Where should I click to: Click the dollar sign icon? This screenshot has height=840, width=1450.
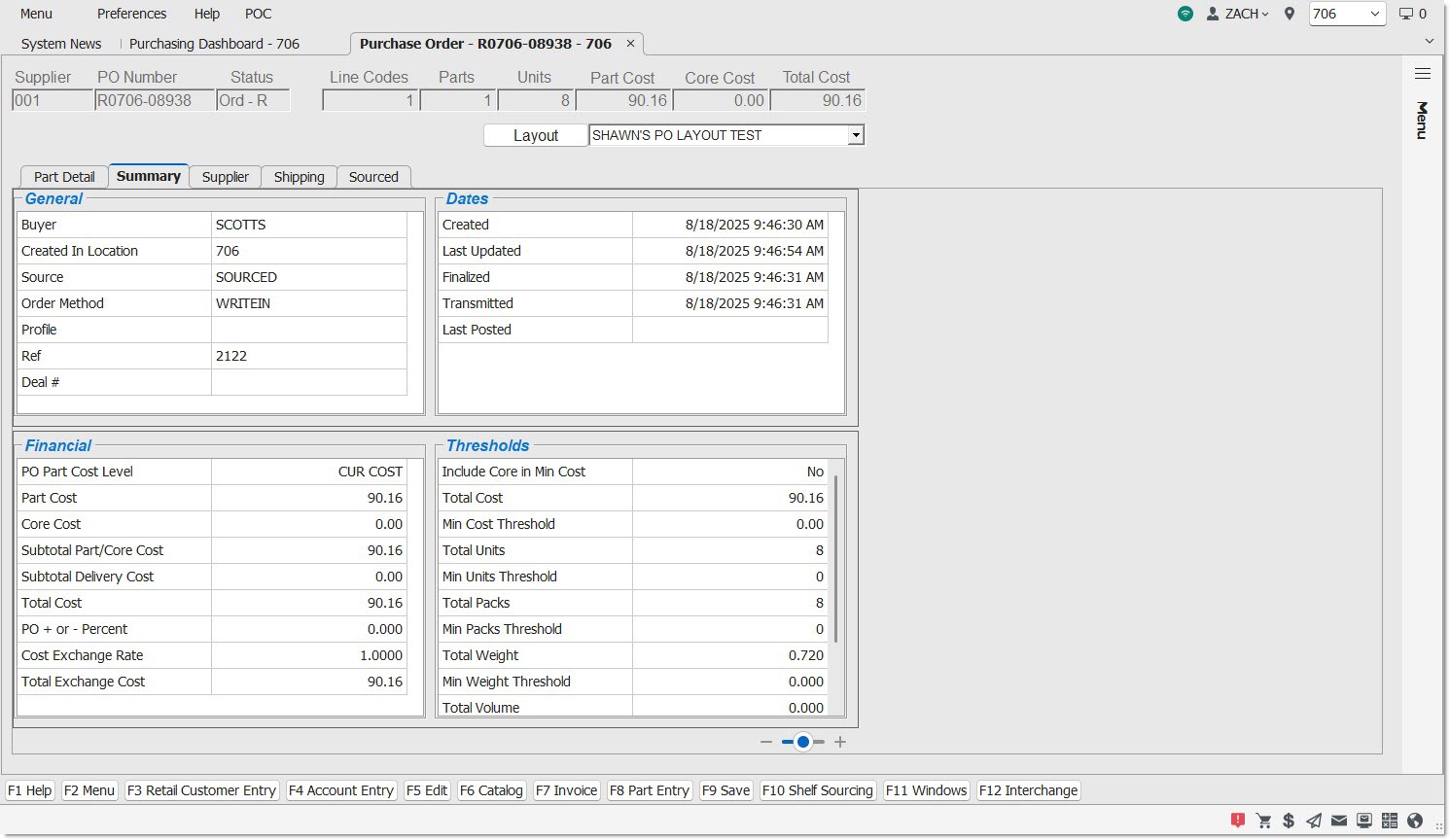pyautogui.click(x=1289, y=821)
